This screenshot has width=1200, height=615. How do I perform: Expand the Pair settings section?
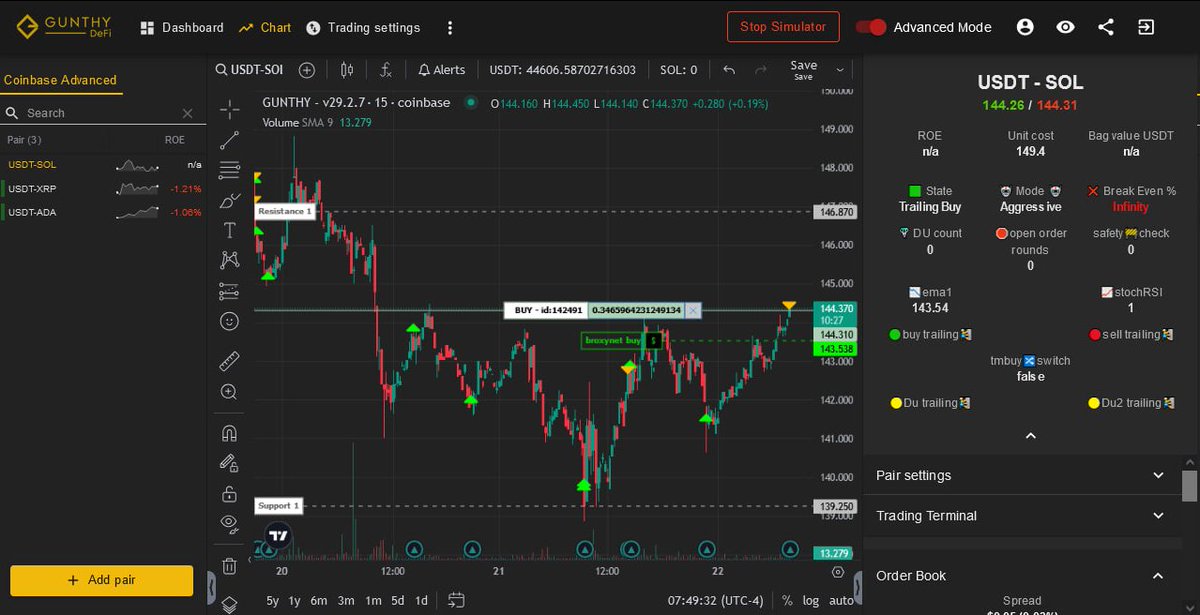pos(1020,475)
